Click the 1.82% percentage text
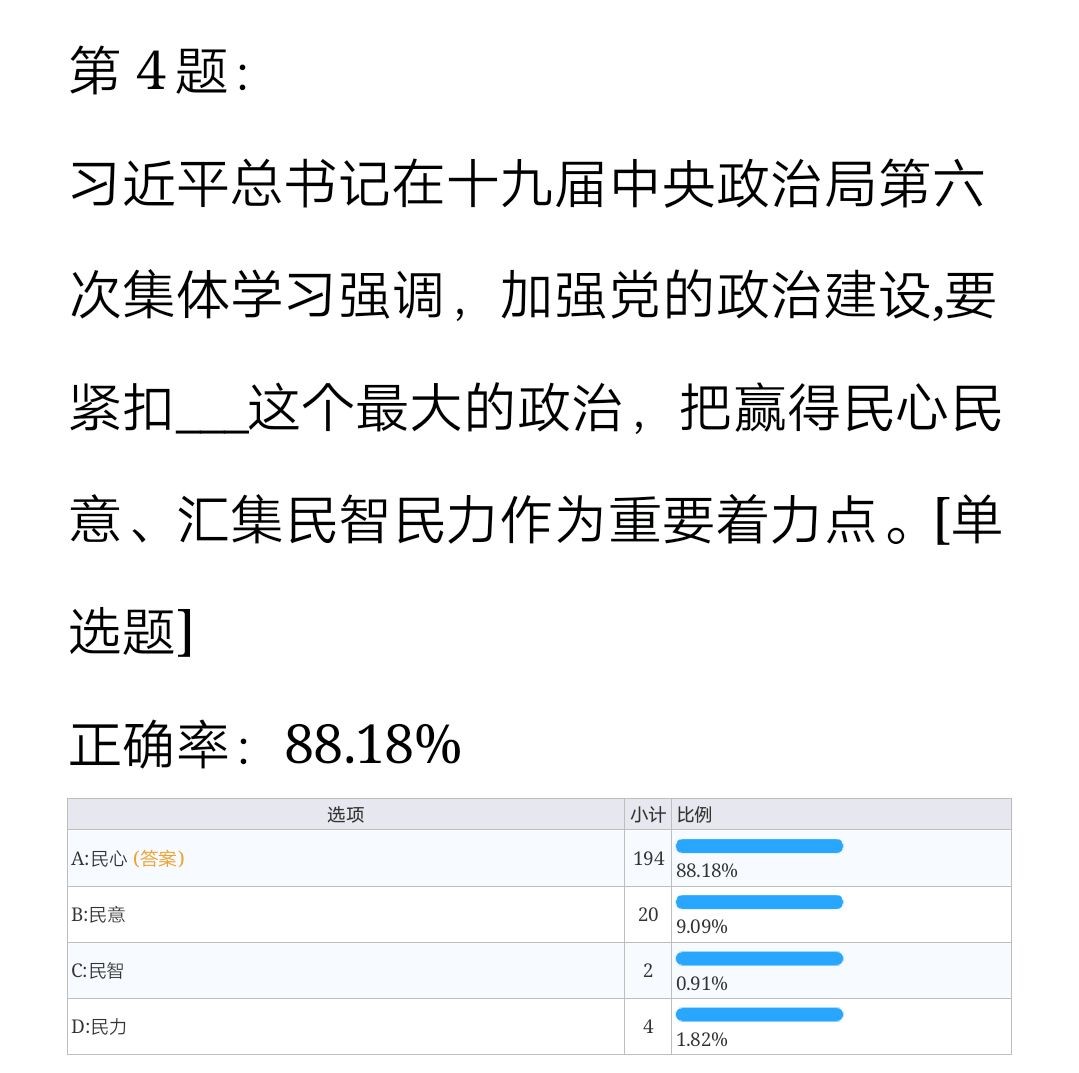Image resolution: width=1079 pixels, height=1073 pixels. coord(702,1039)
